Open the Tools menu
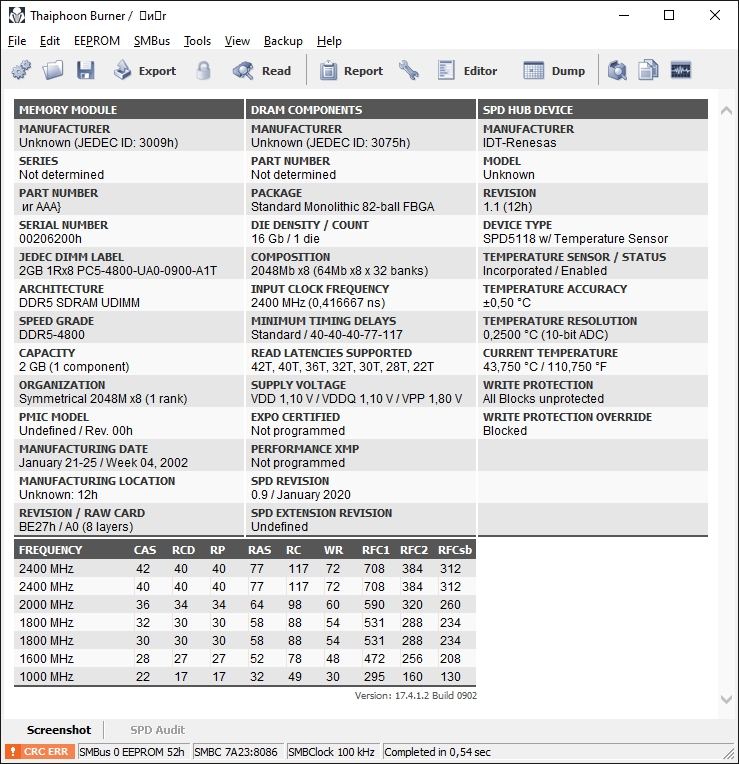 point(197,41)
